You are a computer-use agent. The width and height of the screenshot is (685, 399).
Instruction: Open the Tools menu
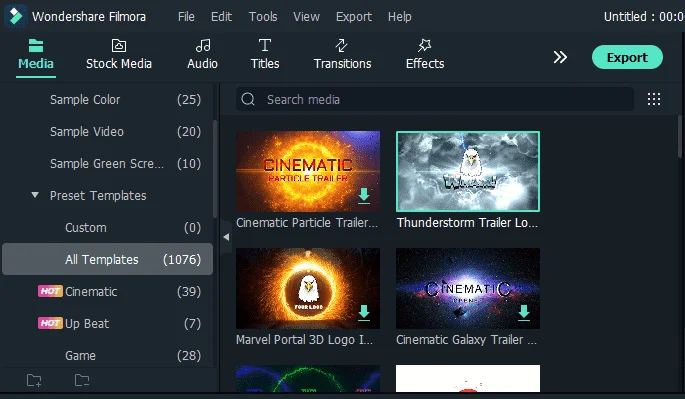point(263,17)
